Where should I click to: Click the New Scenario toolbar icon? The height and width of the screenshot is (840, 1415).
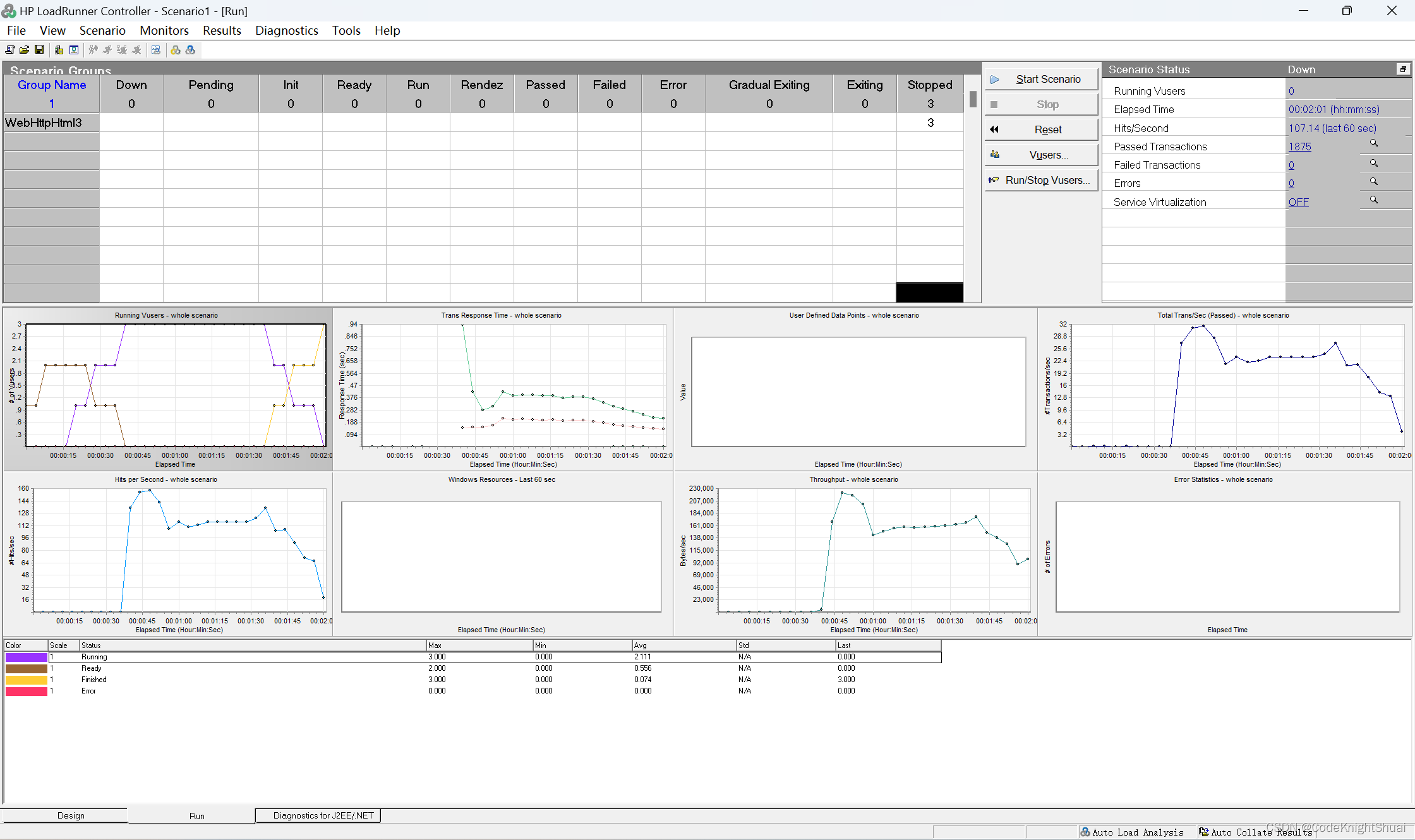(9, 50)
